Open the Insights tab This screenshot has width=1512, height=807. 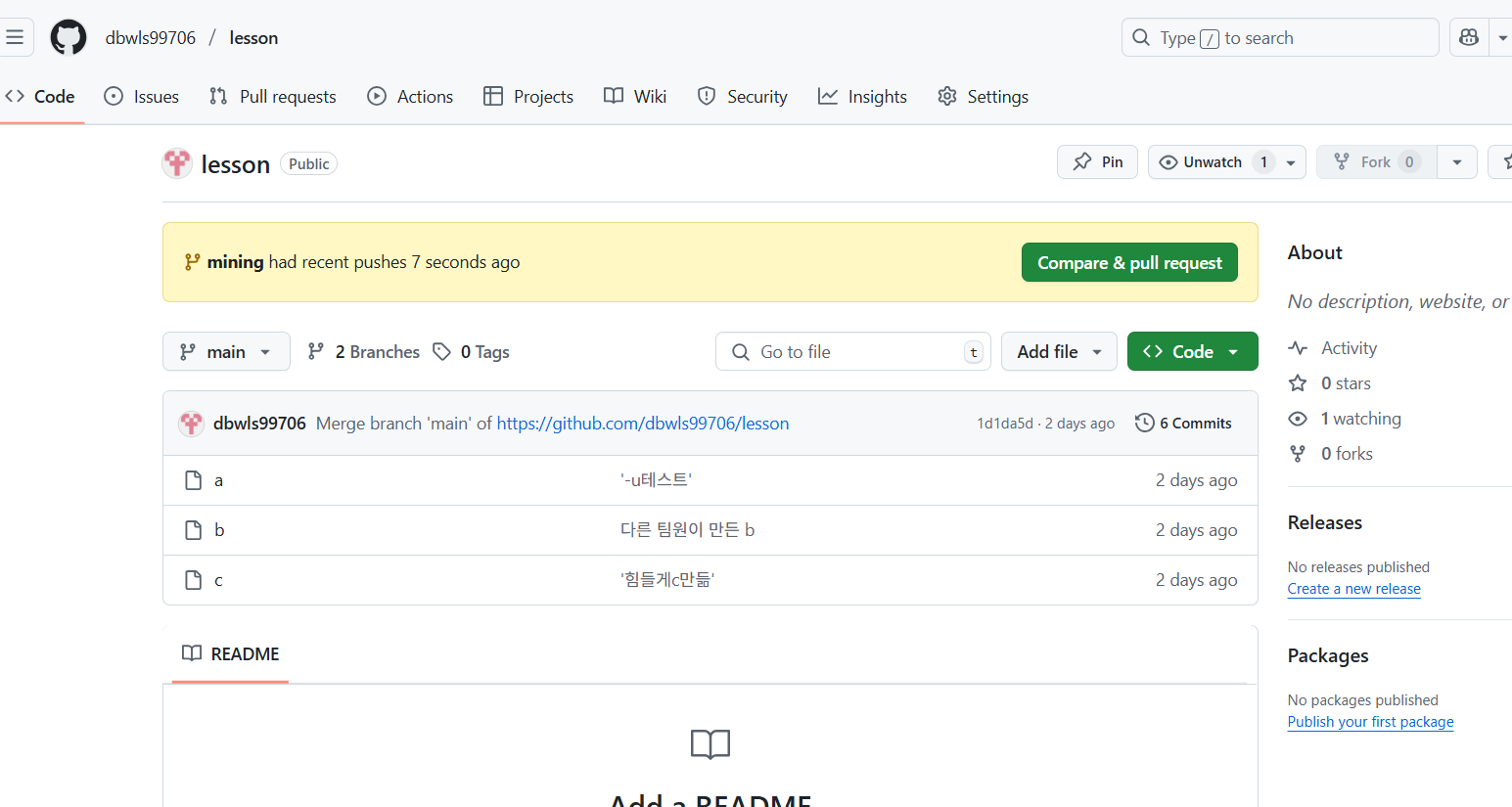[x=863, y=96]
